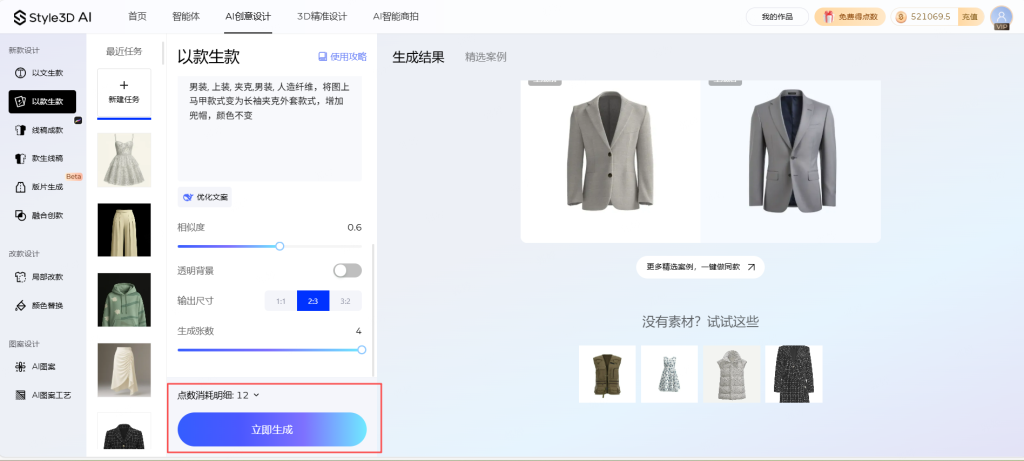Select the 以文生款 sidebar icon
Viewport: 1024px width, 461px height.
[20, 72]
